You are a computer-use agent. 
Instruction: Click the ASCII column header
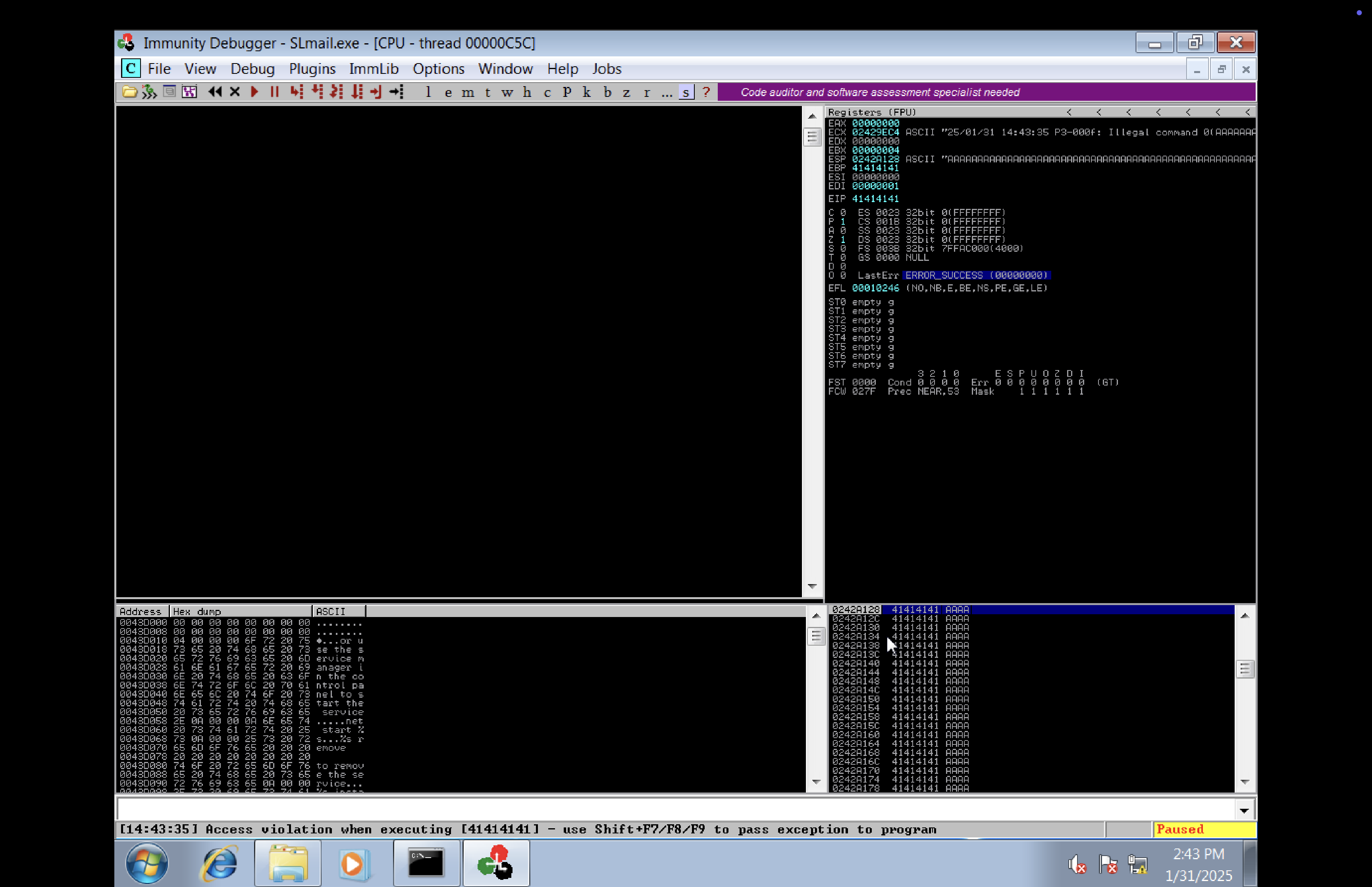click(339, 611)
